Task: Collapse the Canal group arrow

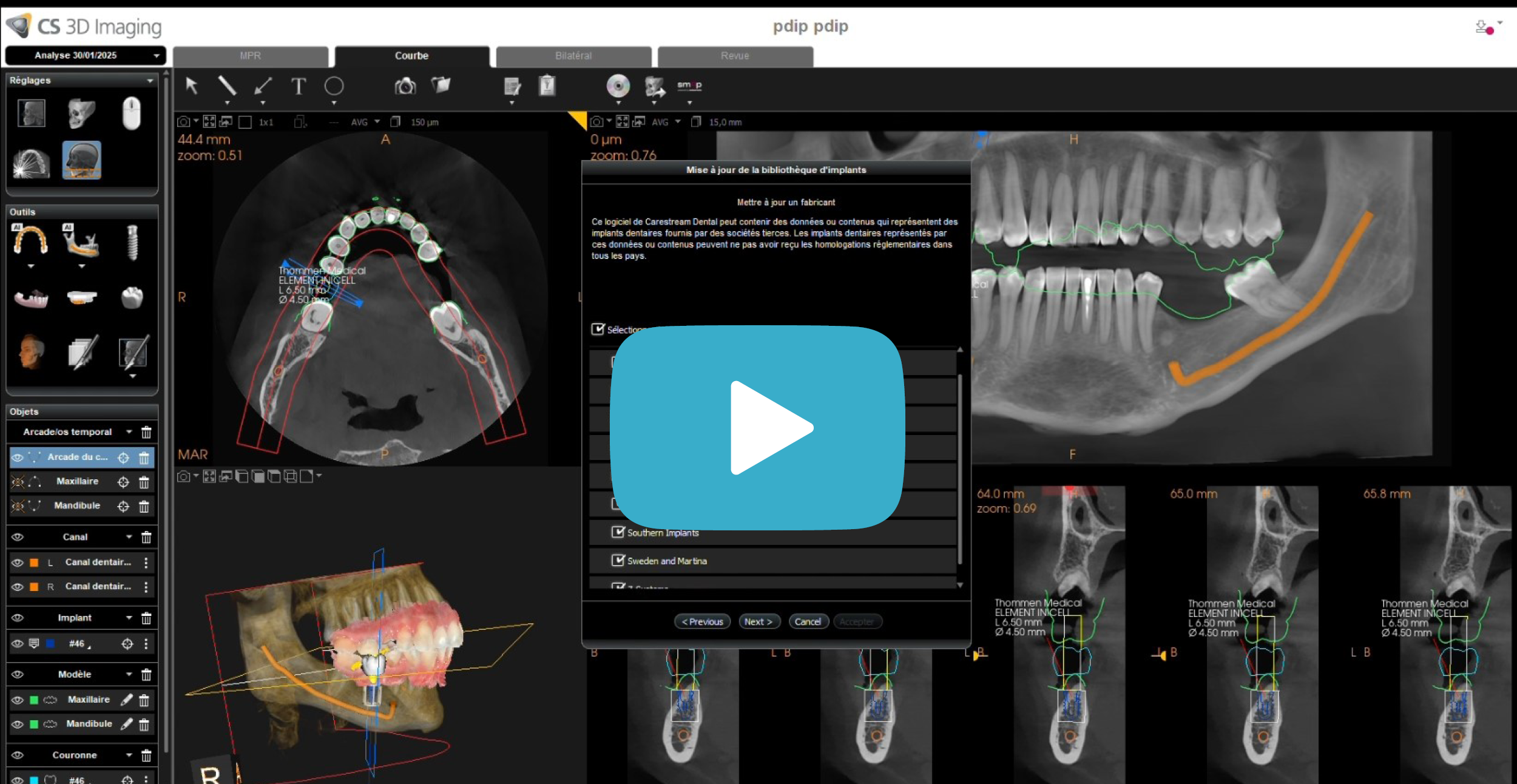Action: pyautogui.click(x=129, y=537)
